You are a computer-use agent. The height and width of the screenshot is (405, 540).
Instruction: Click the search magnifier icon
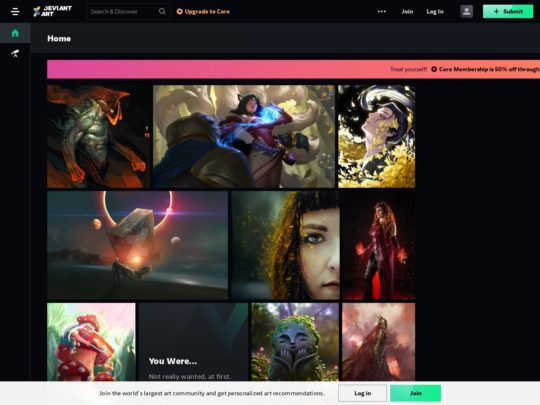pos(162,11)
